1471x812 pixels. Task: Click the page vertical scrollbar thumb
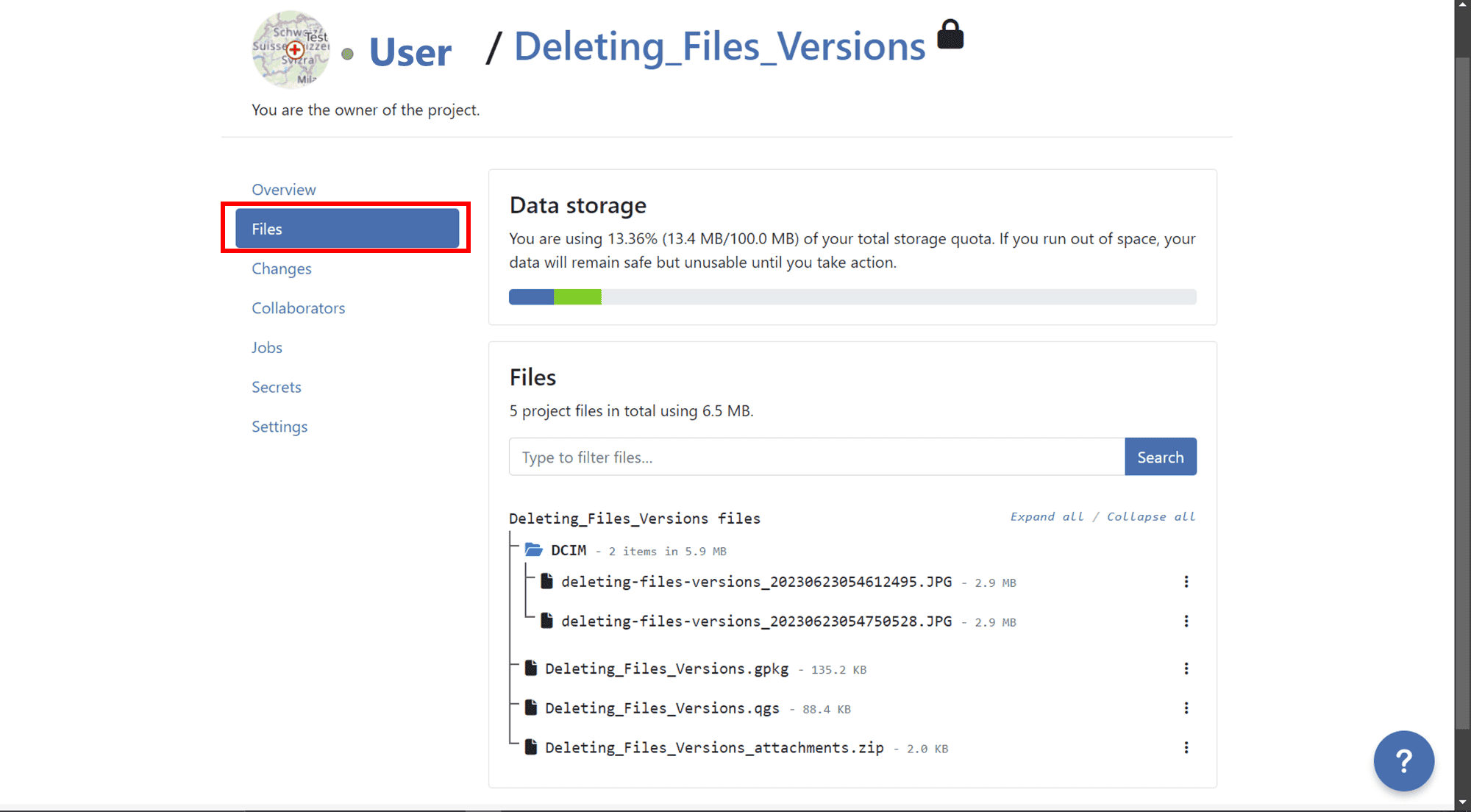coord(1462,394)
